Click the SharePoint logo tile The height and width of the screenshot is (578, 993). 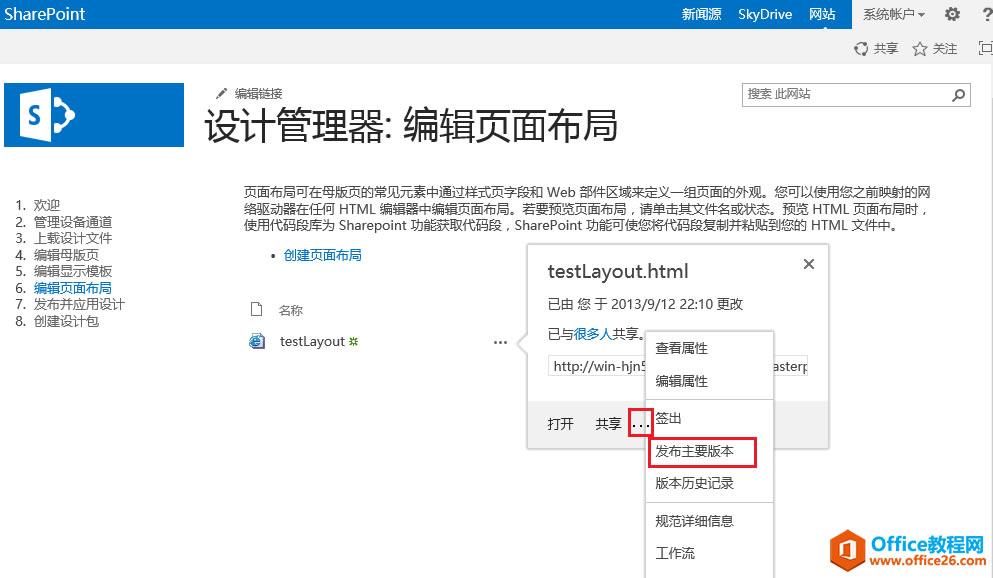click(x=93, y=115)
